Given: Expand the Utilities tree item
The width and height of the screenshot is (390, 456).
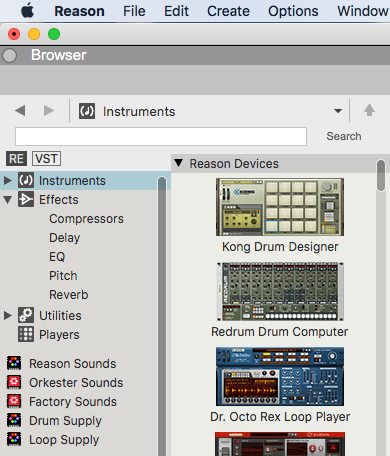Looking at the screenshot, I should (x=7, y=315).
